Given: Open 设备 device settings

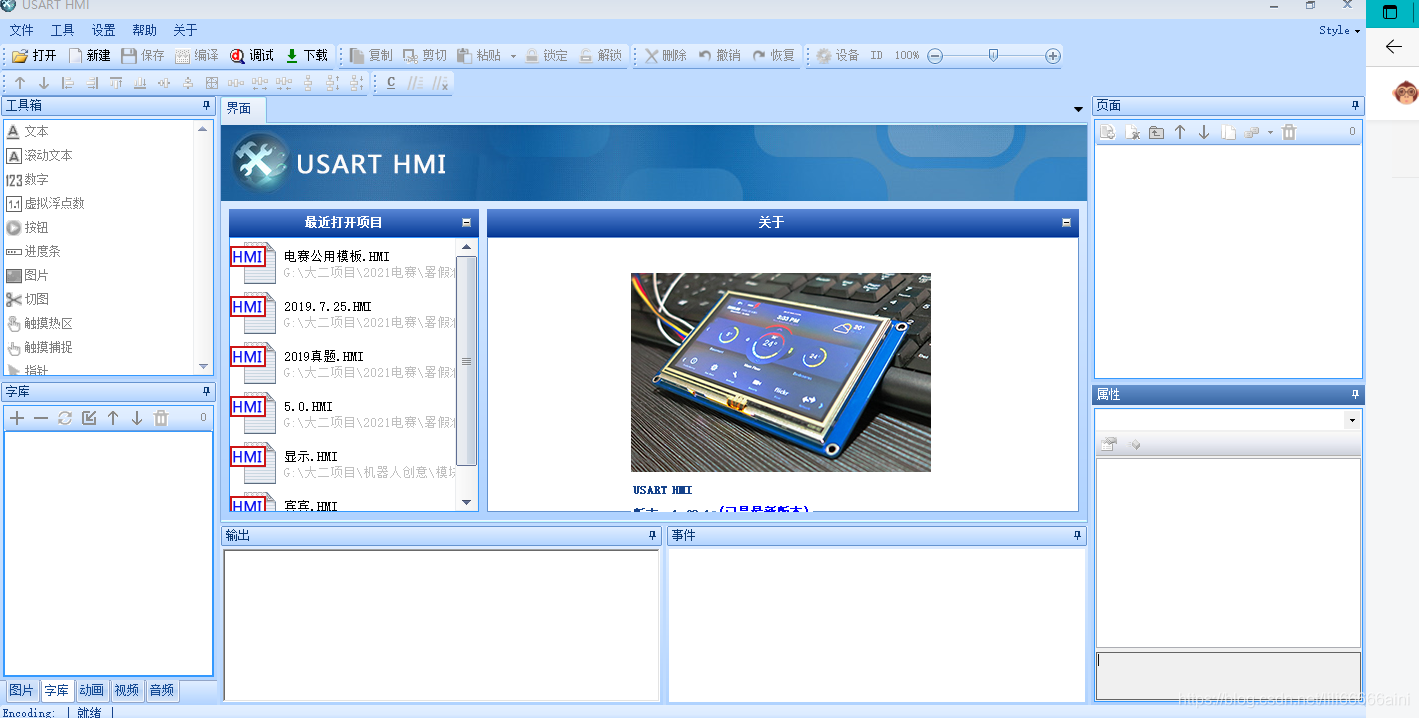Looking at the screenshot, I should pos(838,56).
